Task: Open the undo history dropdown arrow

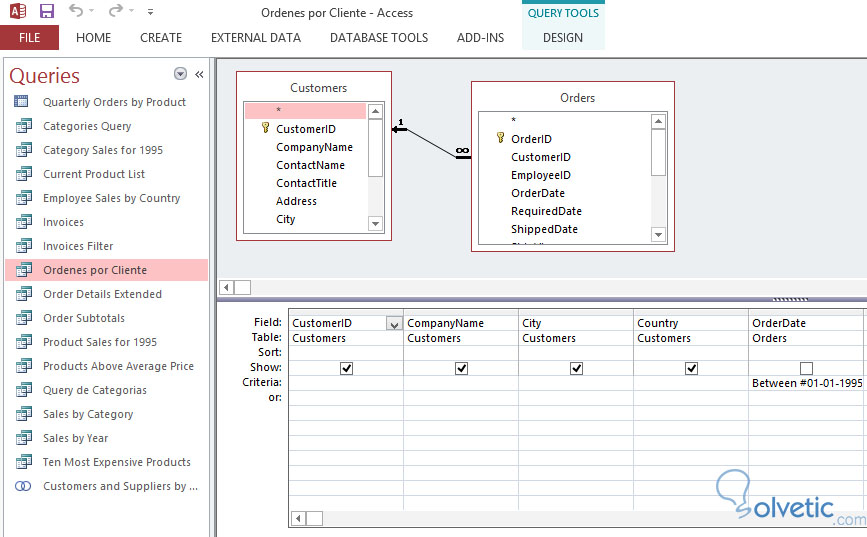Action: pos(92,11)
